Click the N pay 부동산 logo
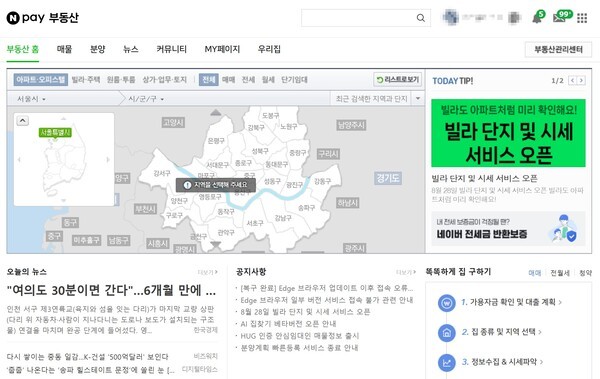 42,18
